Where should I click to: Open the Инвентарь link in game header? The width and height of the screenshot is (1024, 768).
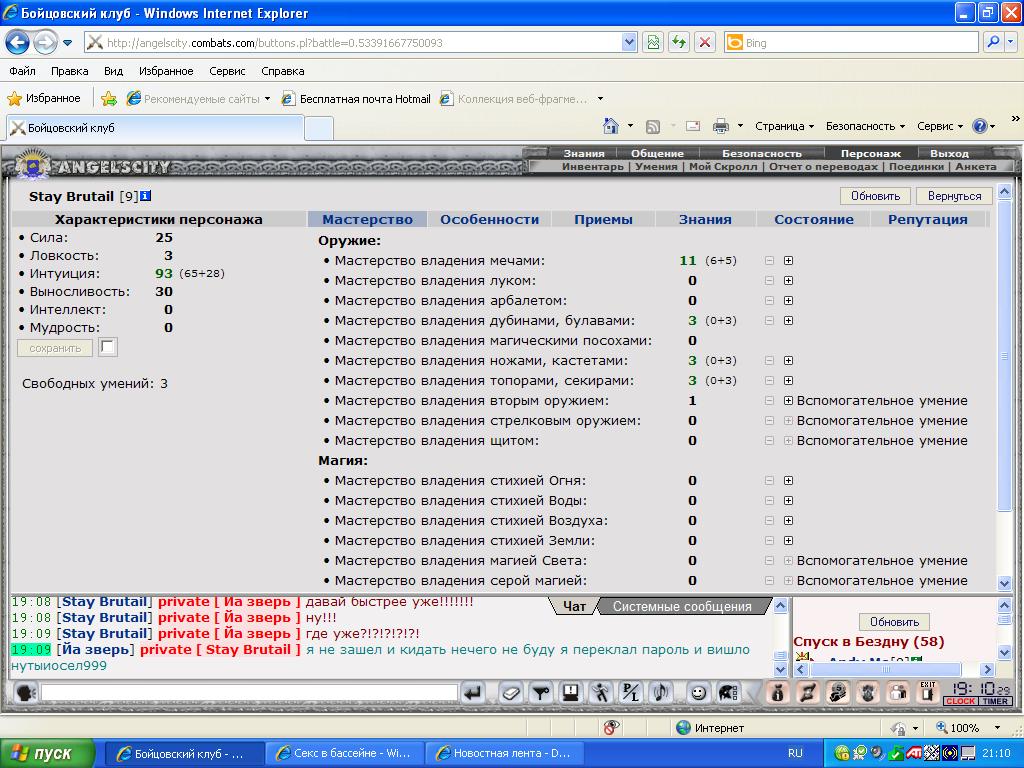[x=592, y=167]
